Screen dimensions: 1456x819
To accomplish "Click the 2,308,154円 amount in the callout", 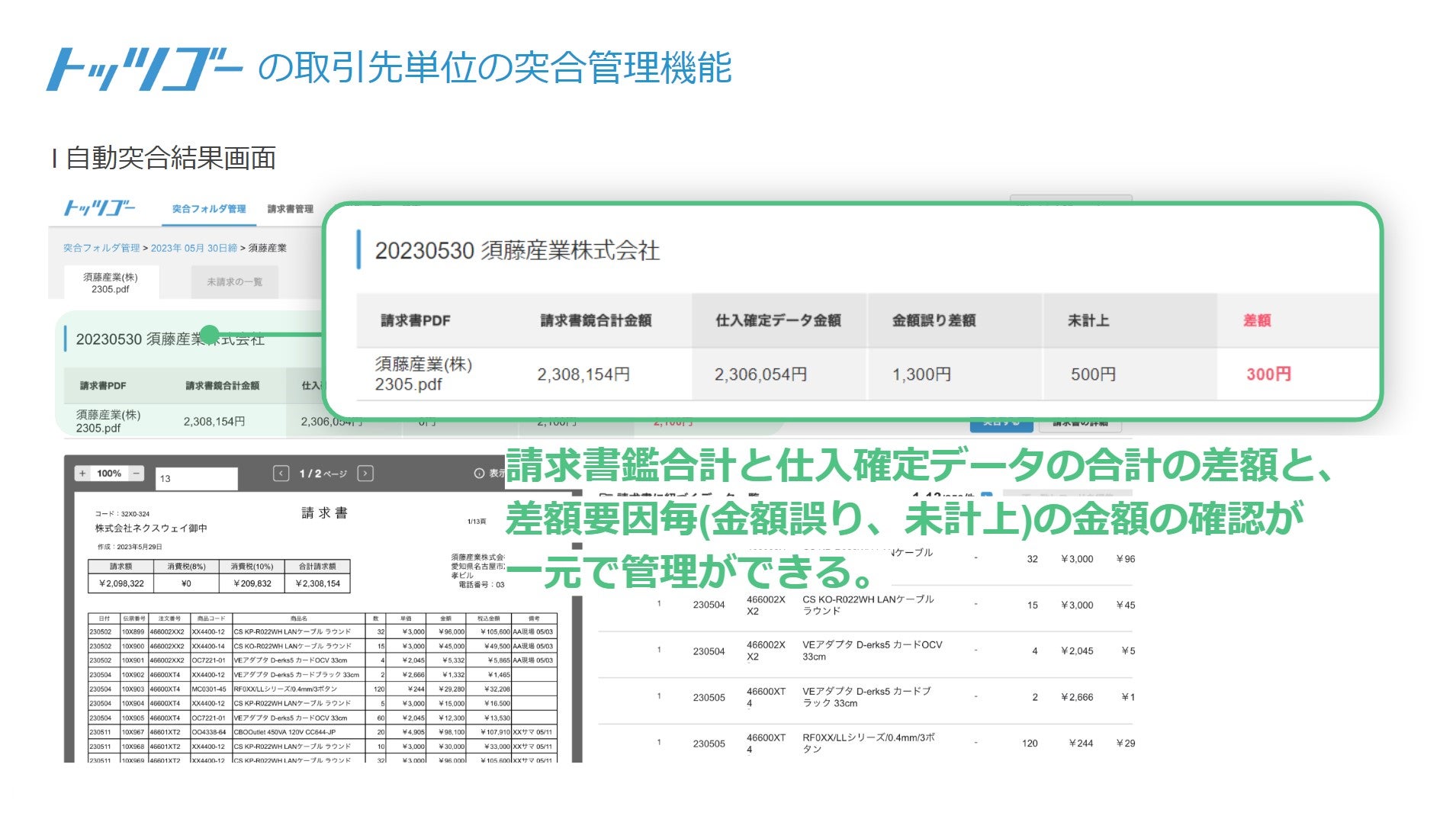I will pyautogui.click(x=583, y=374).
